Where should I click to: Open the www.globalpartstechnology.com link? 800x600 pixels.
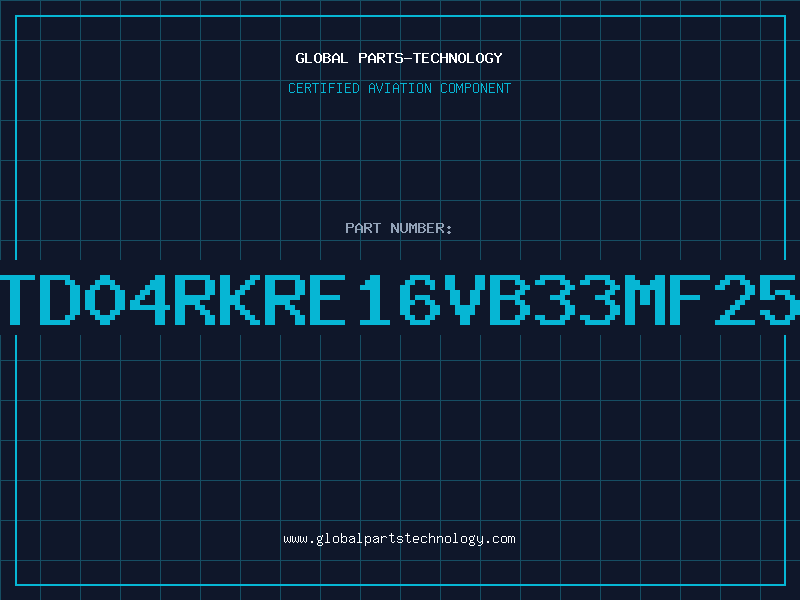[399, 539]
